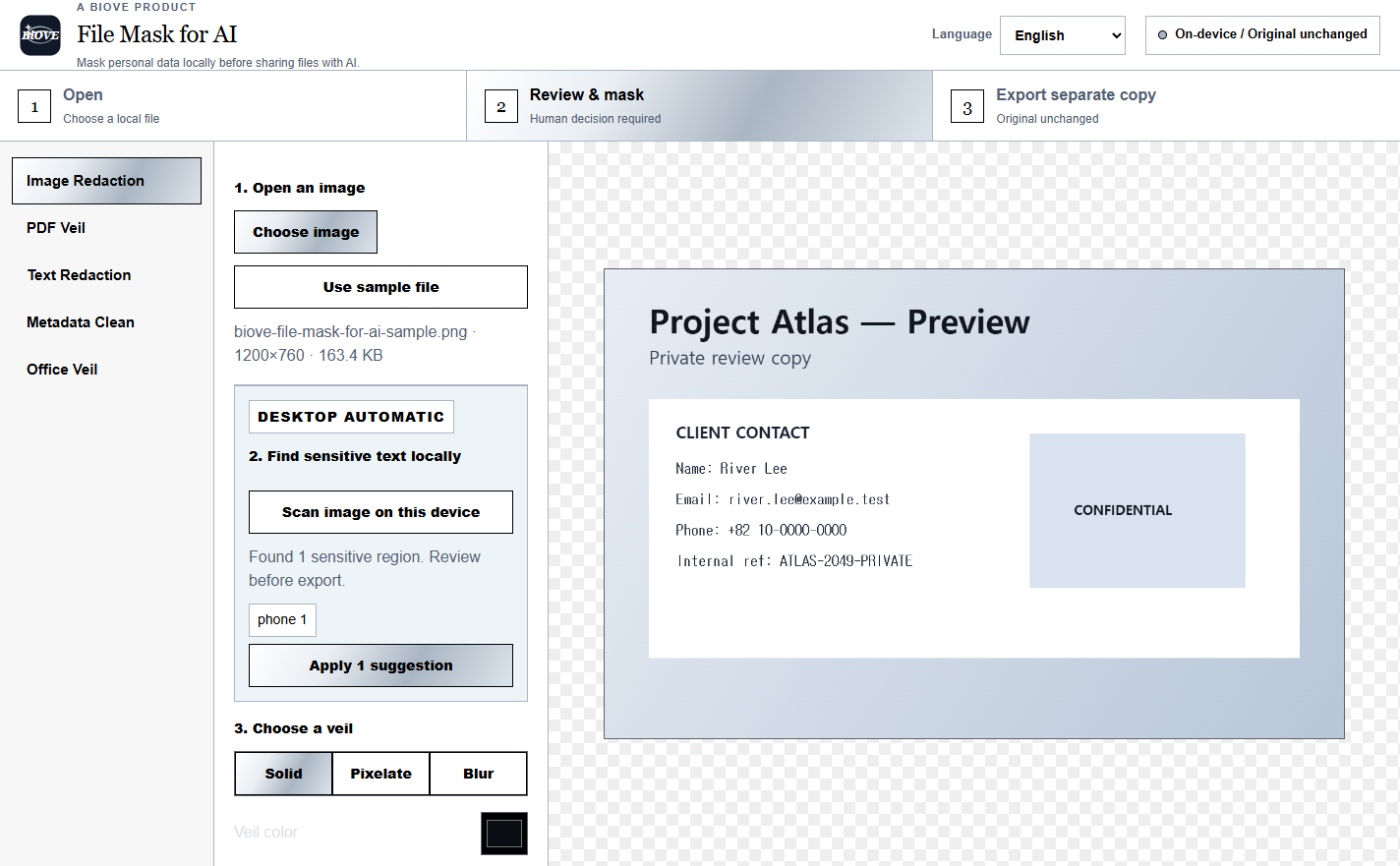The height and width of the screenshot is (866, 1400).
Task: Go to step 2 Review & mask
Action: tap(699, 106)
